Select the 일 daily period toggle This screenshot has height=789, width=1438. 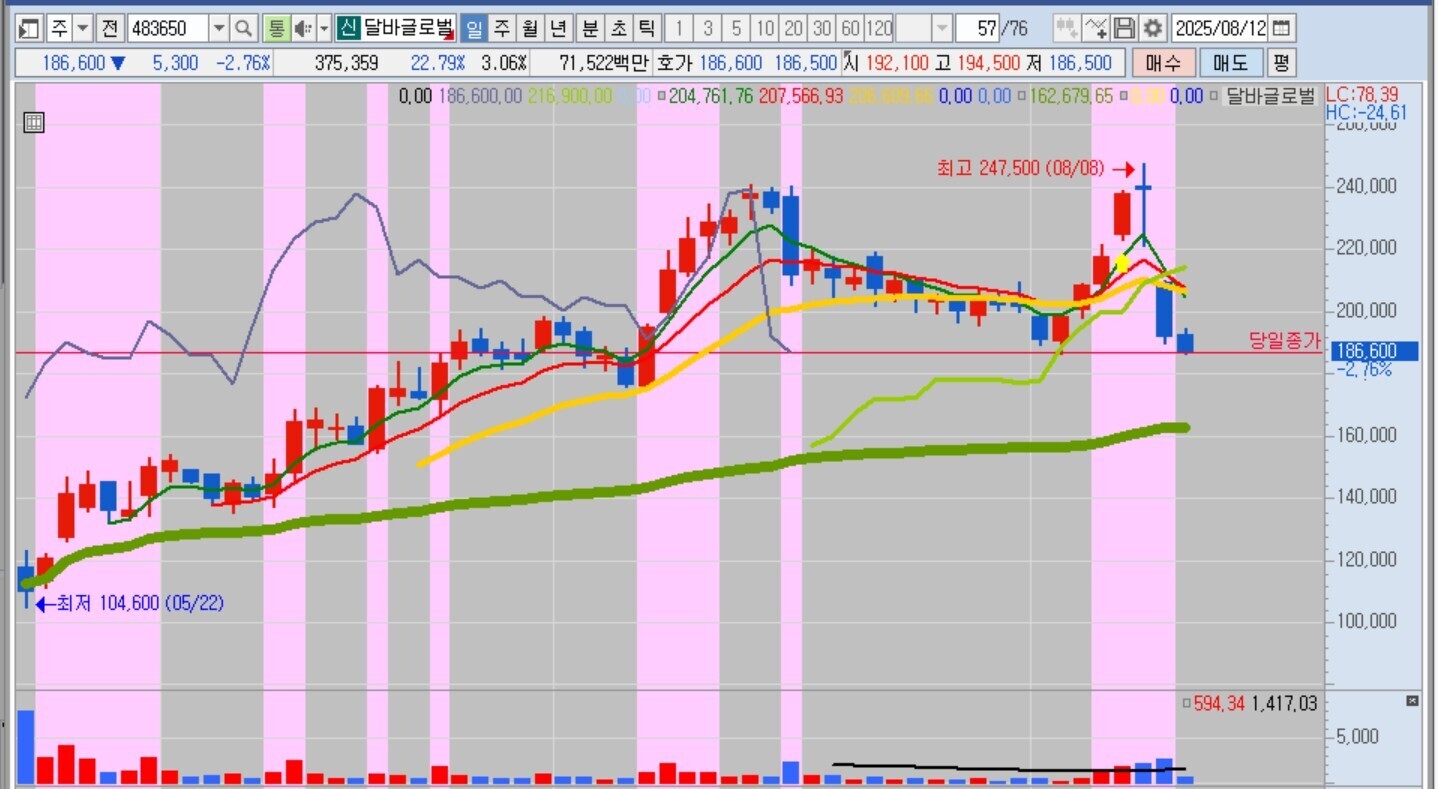pyautogui.click(x=474, y=28)
